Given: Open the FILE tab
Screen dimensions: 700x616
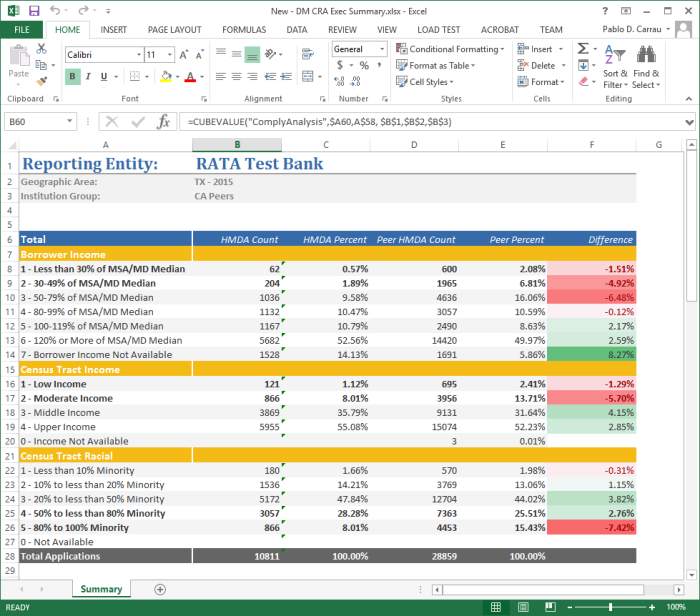Looking at the screenshot, I should click(22, 29).
